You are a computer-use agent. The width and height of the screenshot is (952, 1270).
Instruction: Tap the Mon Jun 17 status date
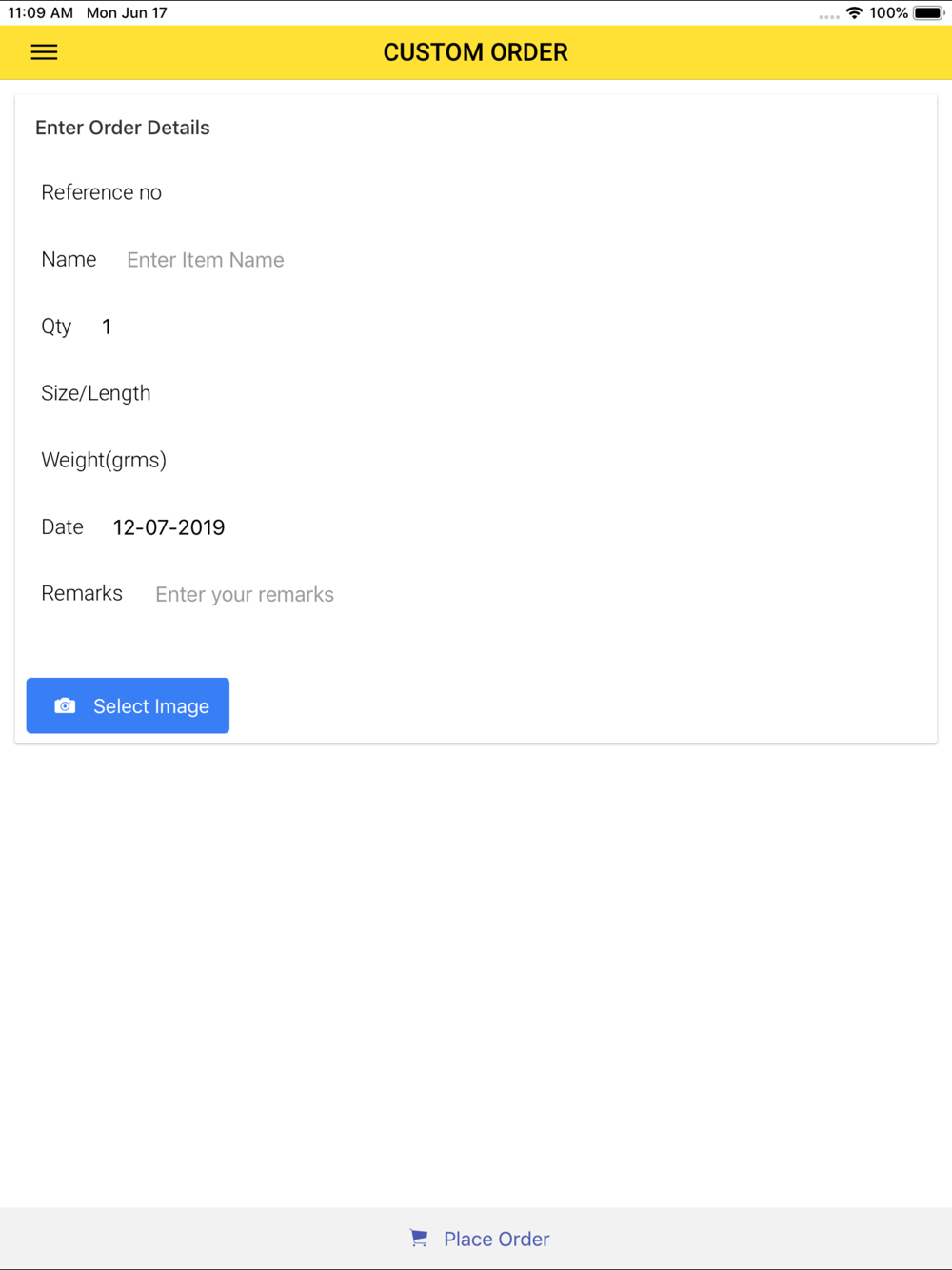click(x=127, y=13)
